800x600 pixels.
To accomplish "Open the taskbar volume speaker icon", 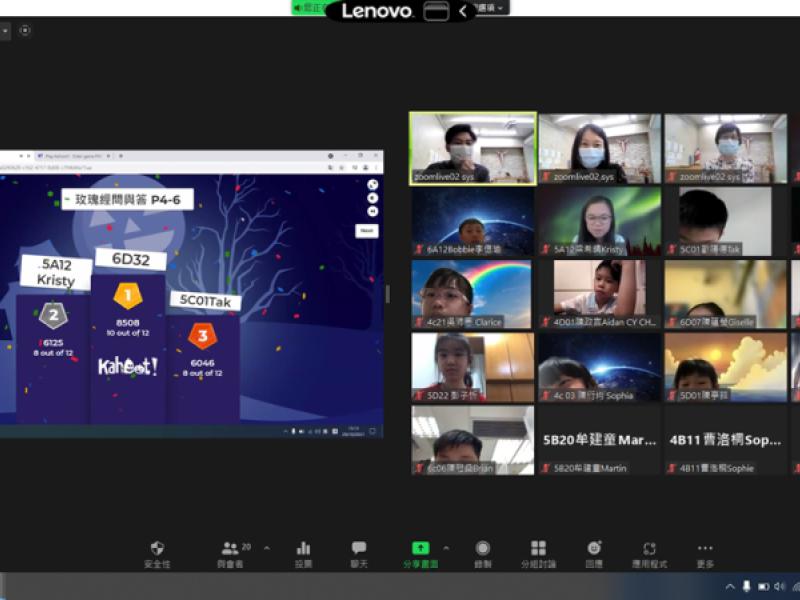I will pos(780,586).
